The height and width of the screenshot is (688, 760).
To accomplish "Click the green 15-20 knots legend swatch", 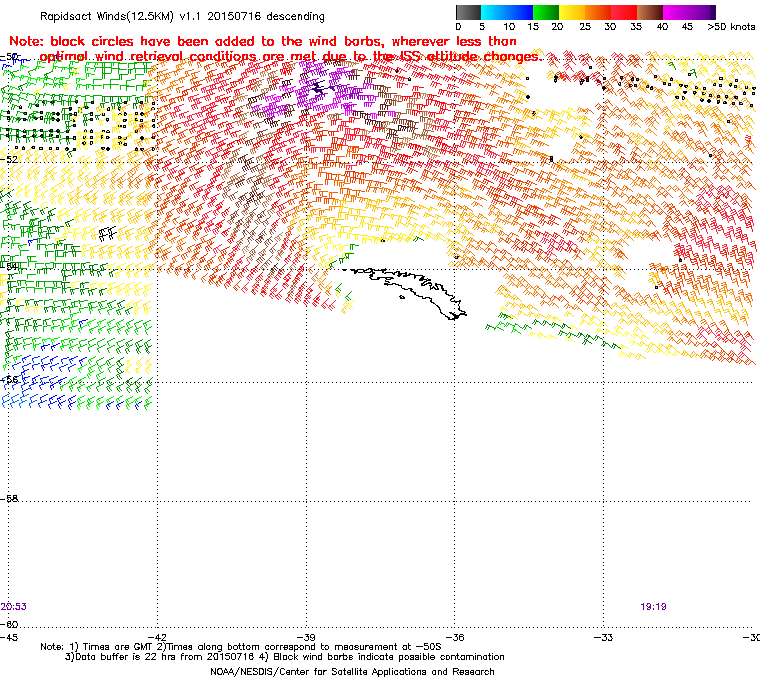I will (546, 12).
